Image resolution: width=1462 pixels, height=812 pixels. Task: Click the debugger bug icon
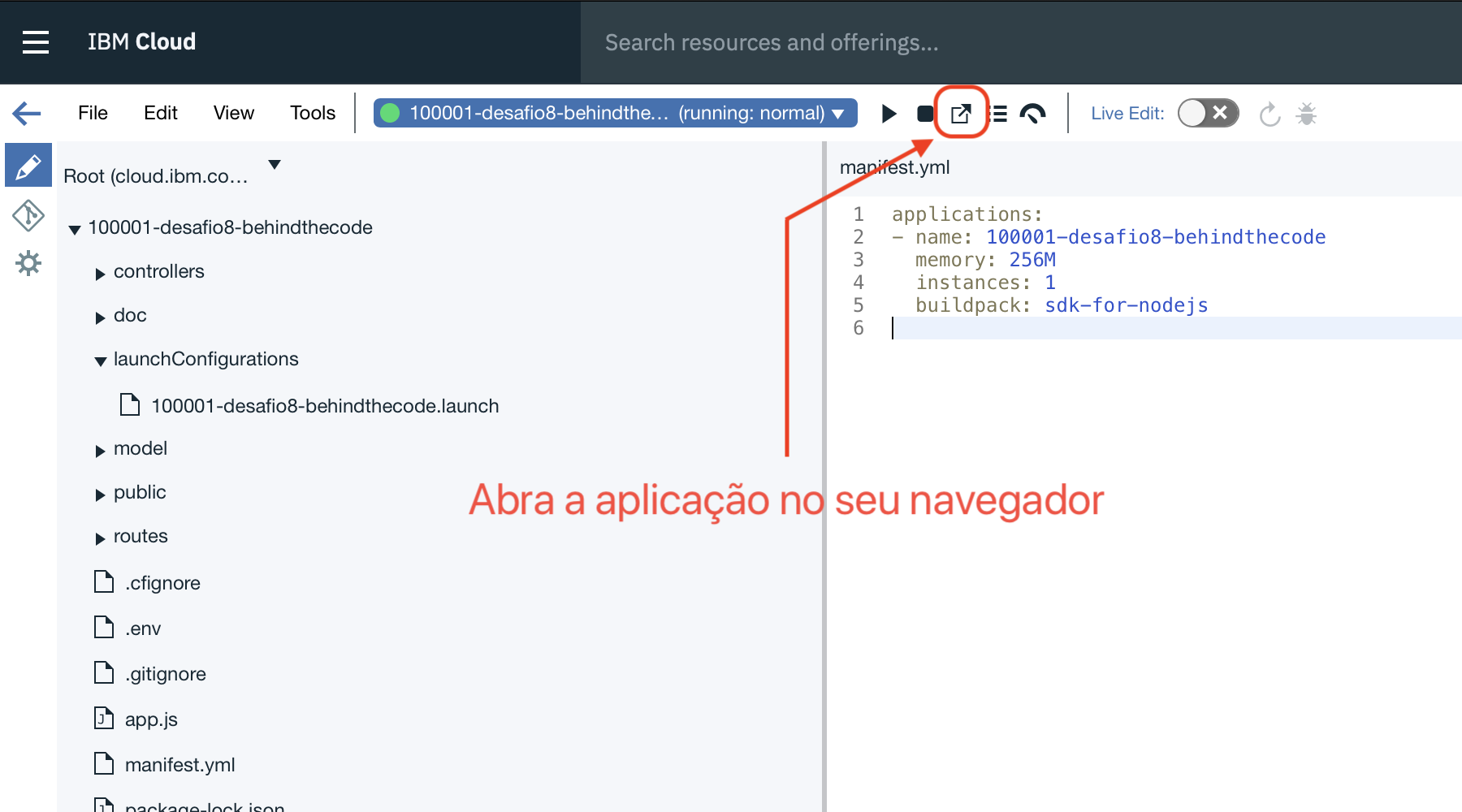pyautogui.click(x=1306, y=114)
